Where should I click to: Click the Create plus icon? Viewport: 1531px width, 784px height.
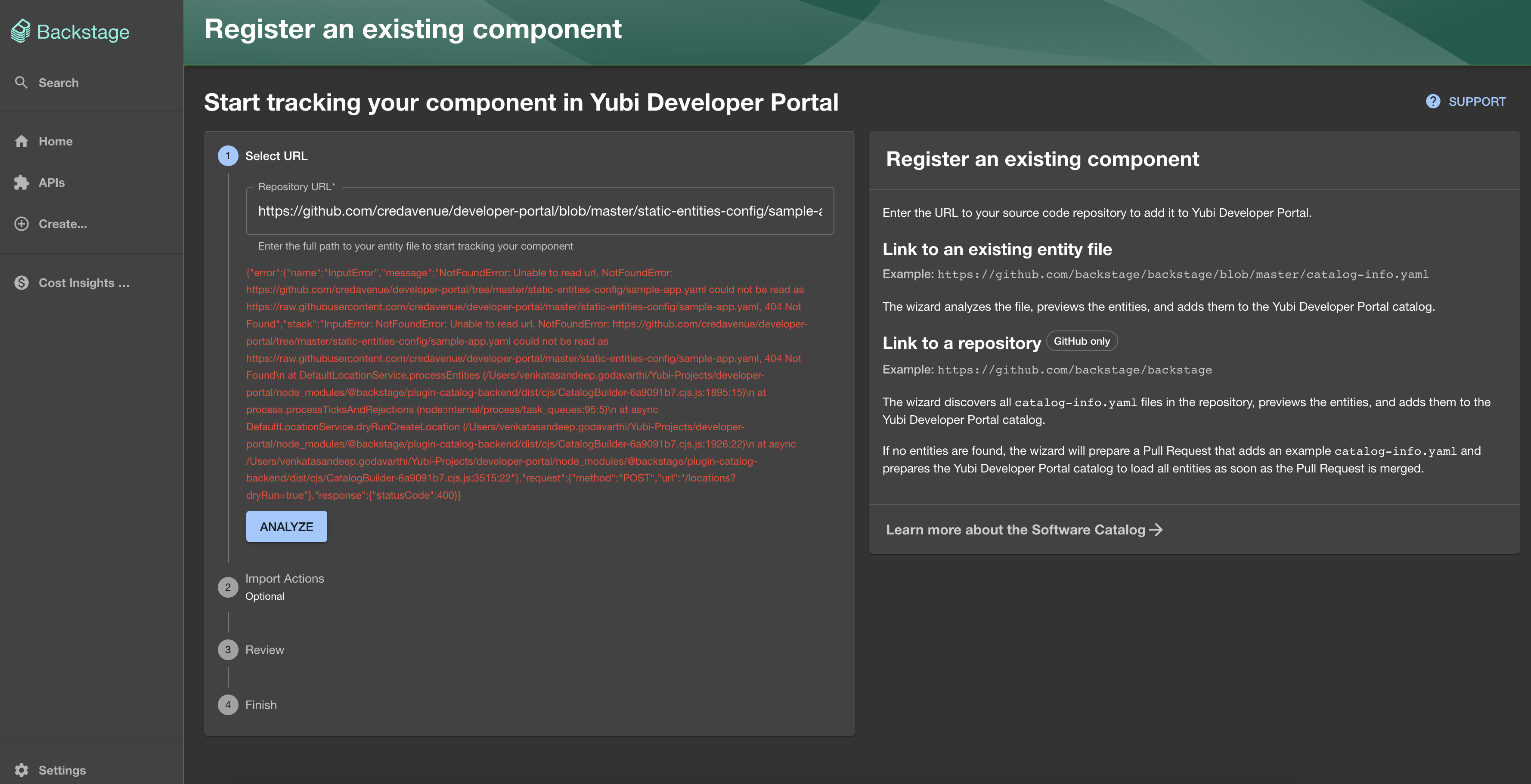click(22, 223)
